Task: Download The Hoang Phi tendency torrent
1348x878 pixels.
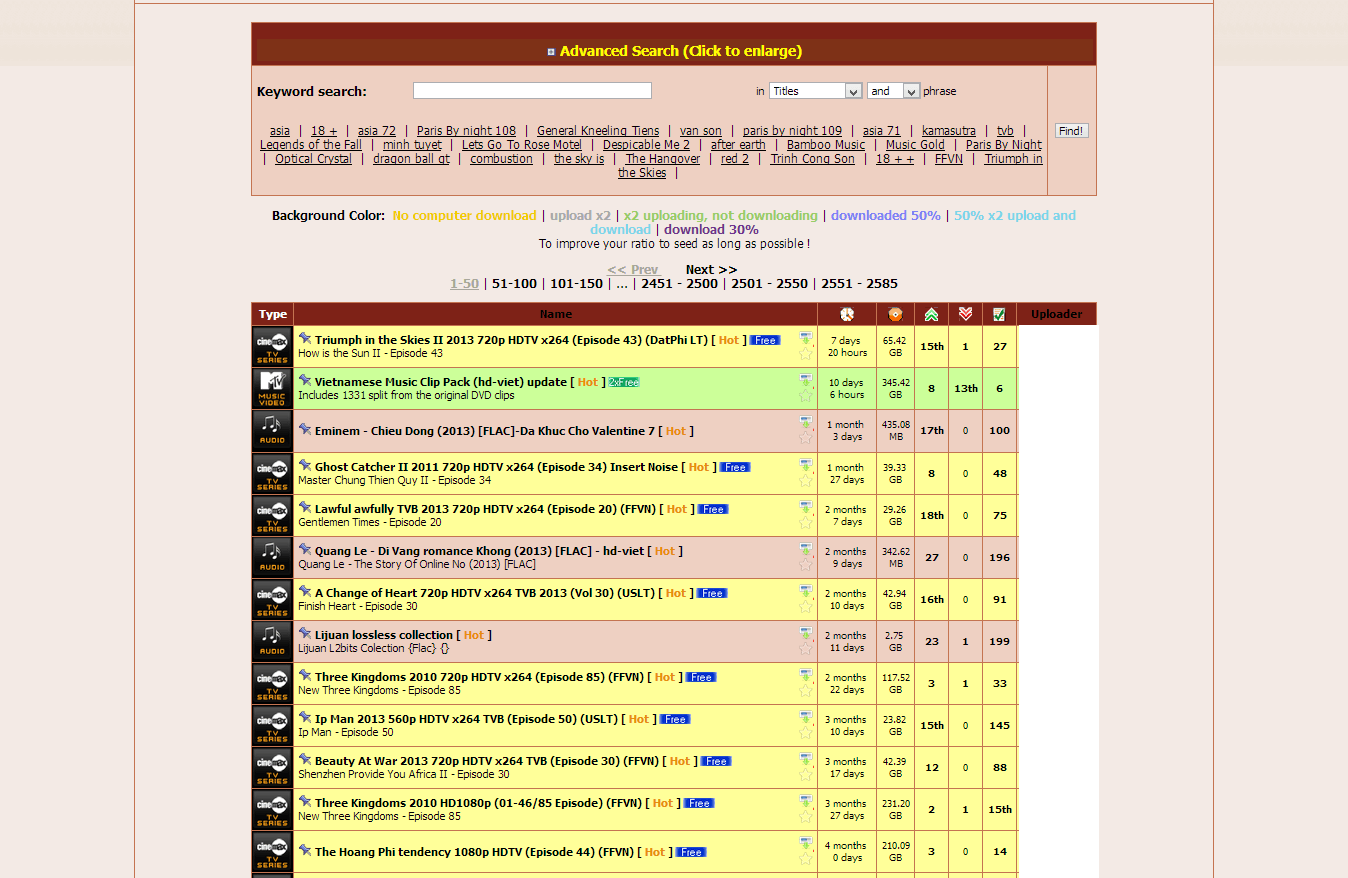Action: tap(806, 842)
